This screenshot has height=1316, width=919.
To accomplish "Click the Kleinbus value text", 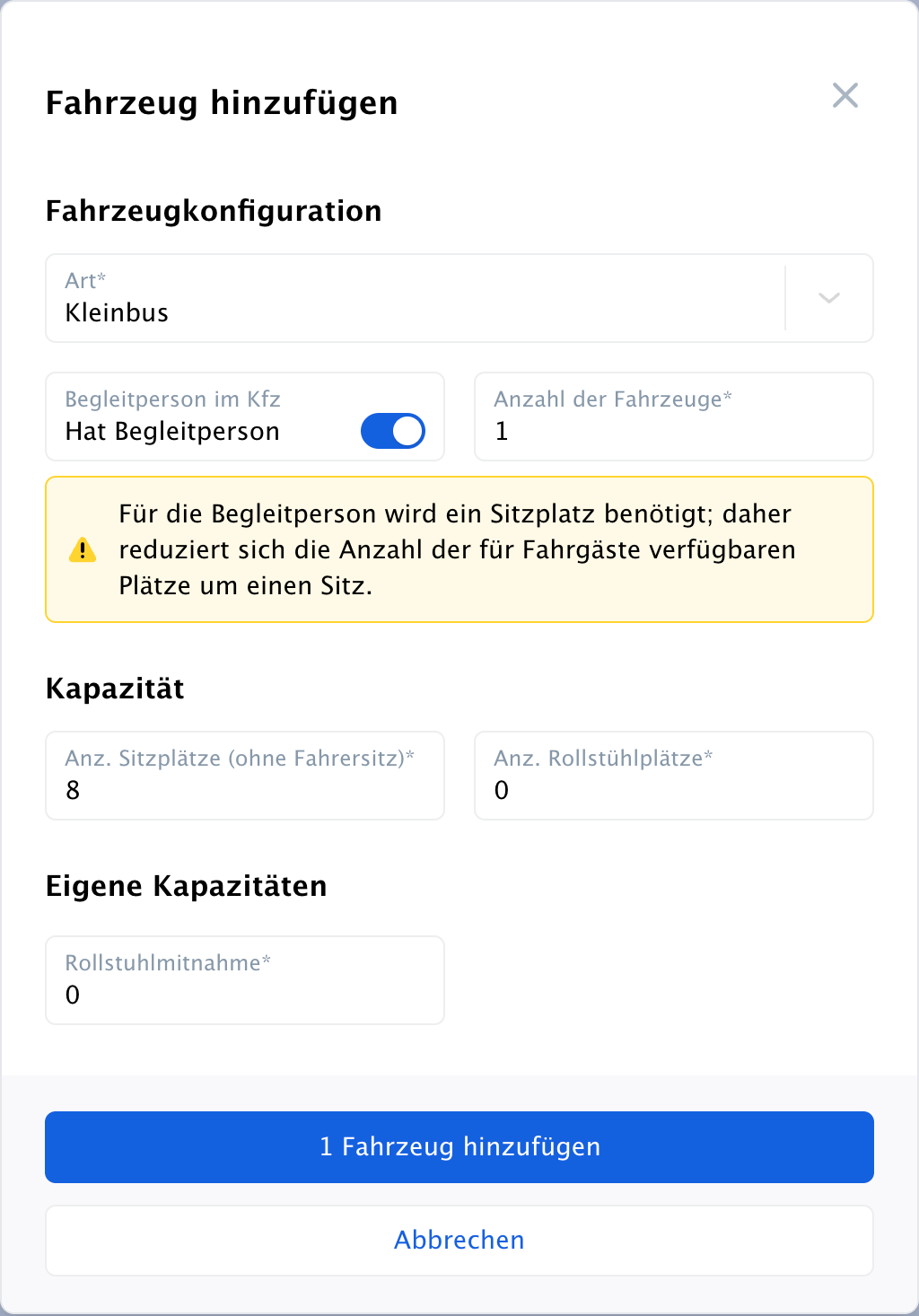I will 117,313.
